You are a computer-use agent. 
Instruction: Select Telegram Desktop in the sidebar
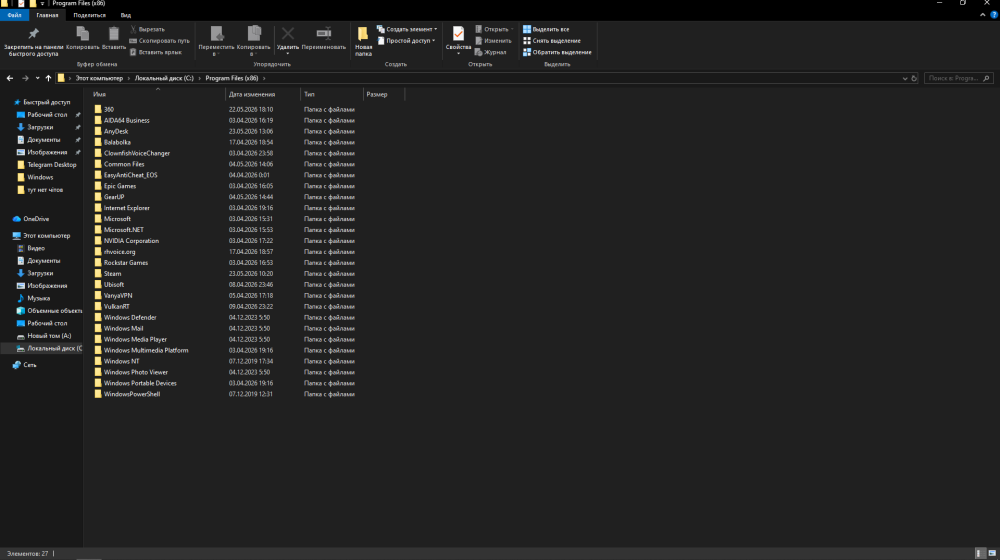[52, 165]
